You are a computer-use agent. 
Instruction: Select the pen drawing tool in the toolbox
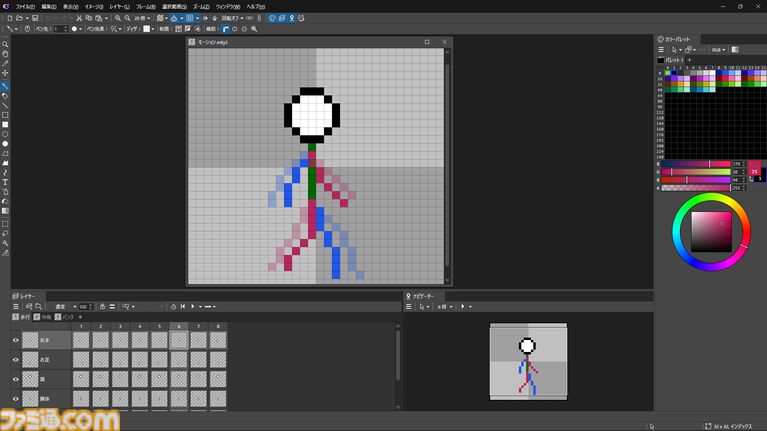coord(5,86)
